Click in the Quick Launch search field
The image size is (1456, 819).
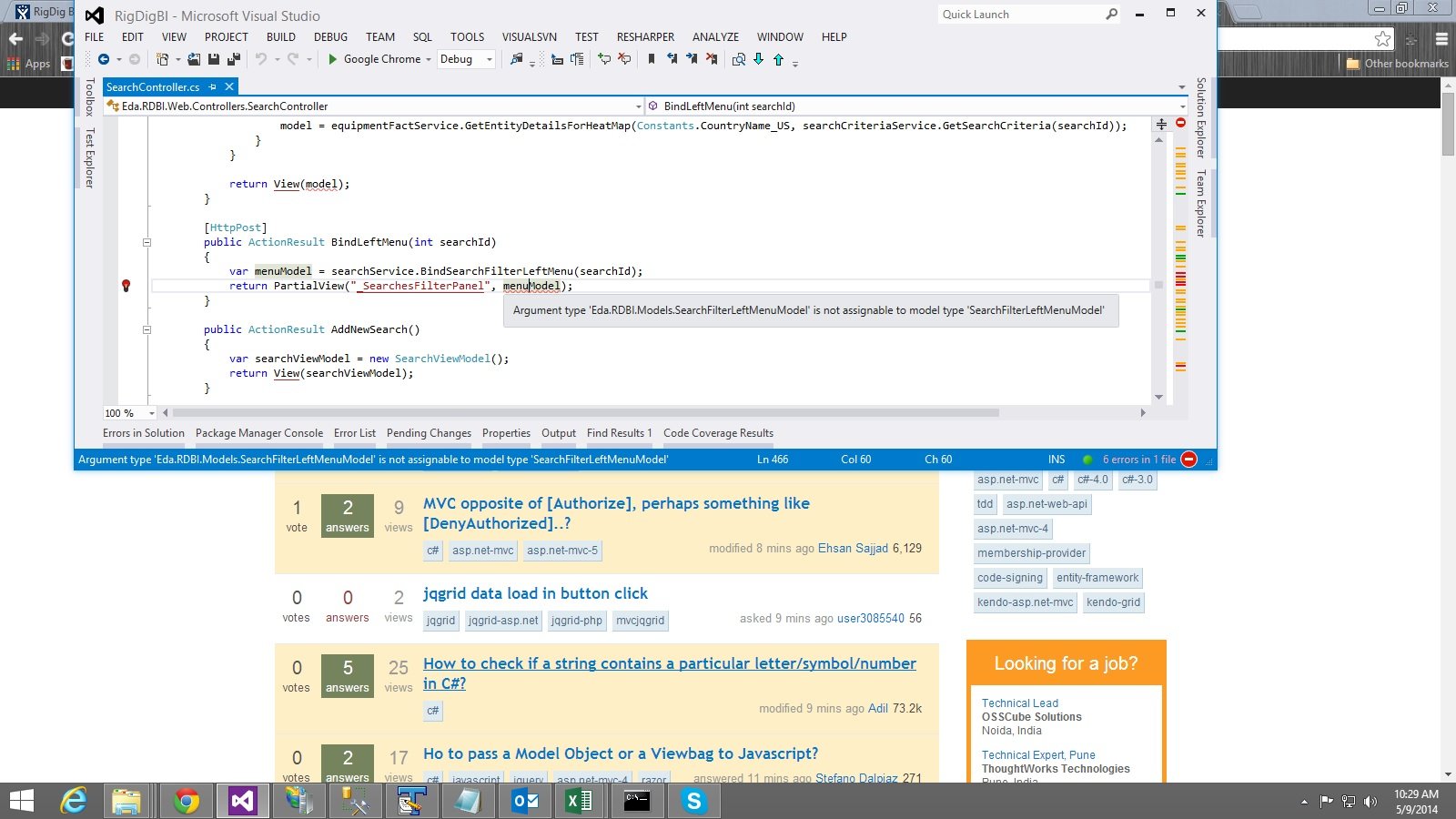click(x=1019, y=15)
